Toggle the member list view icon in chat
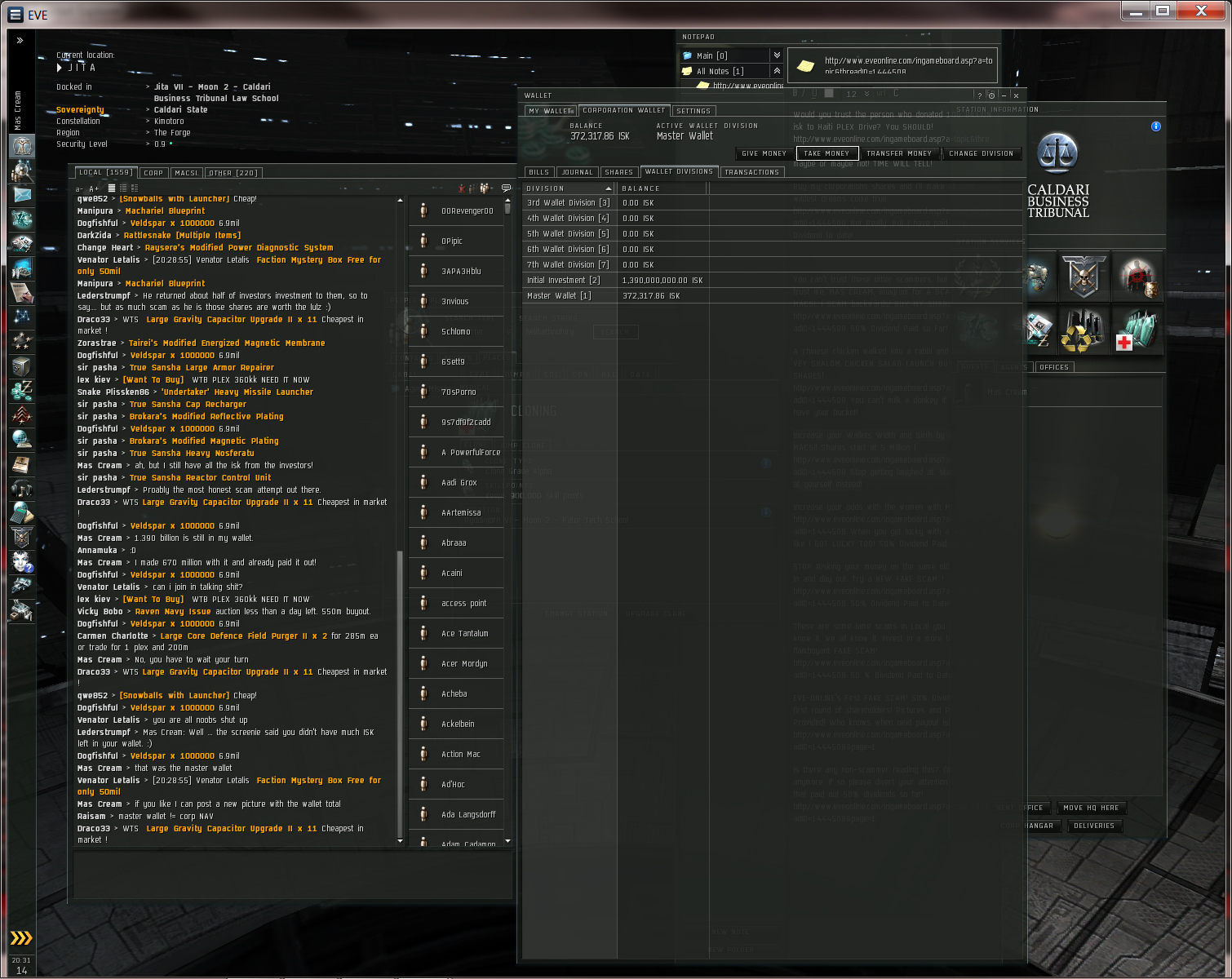 pyautogui.click(x=485, y=188)
